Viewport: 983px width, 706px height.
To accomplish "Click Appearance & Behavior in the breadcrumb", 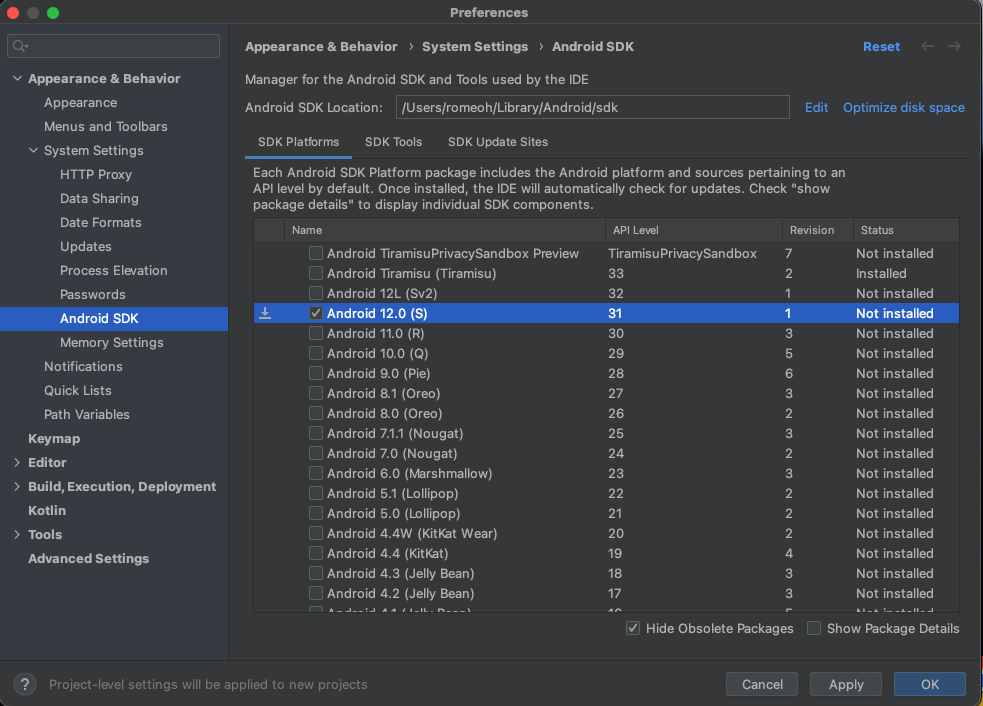I will point(321,46).
